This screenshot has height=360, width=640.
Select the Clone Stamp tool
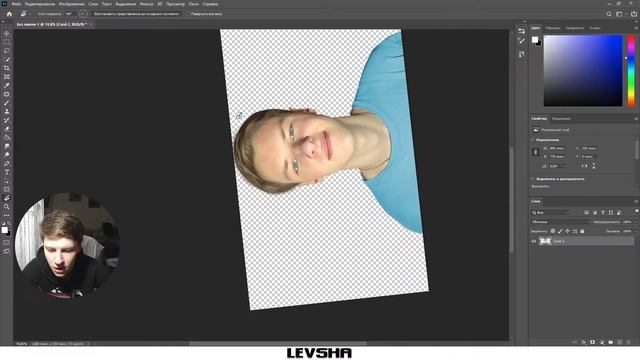pos(7,111)
